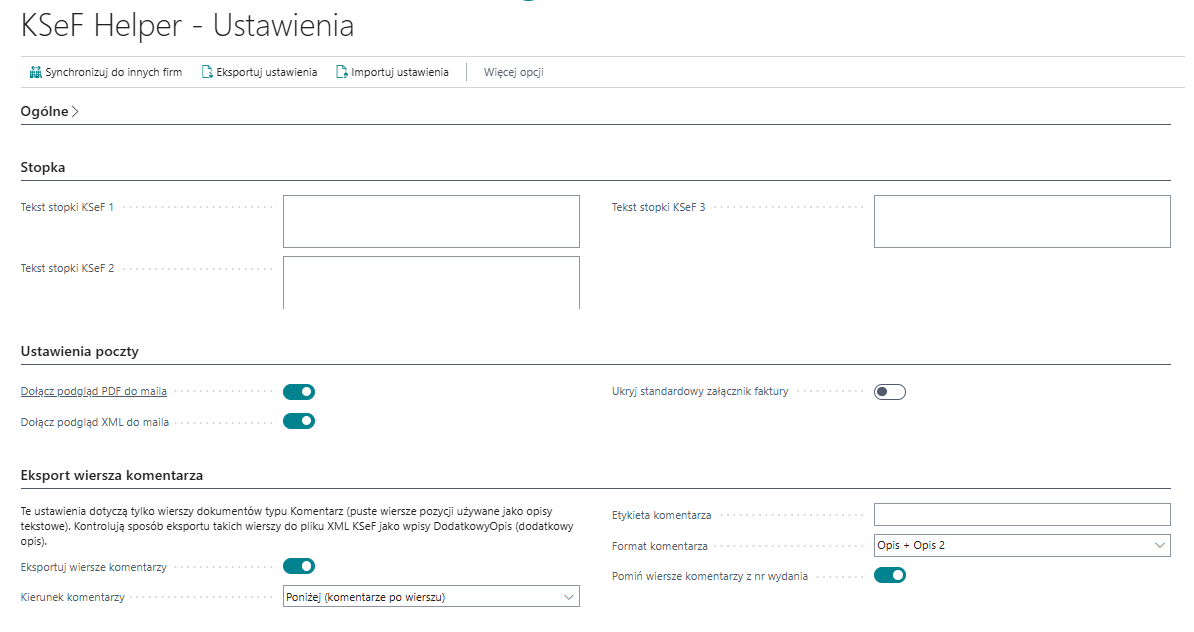The width and height of the screenshot is (1194, 632).
Task: Turn off Eksportuj wiersze komentarzy toggle
Action: [298, 566]
